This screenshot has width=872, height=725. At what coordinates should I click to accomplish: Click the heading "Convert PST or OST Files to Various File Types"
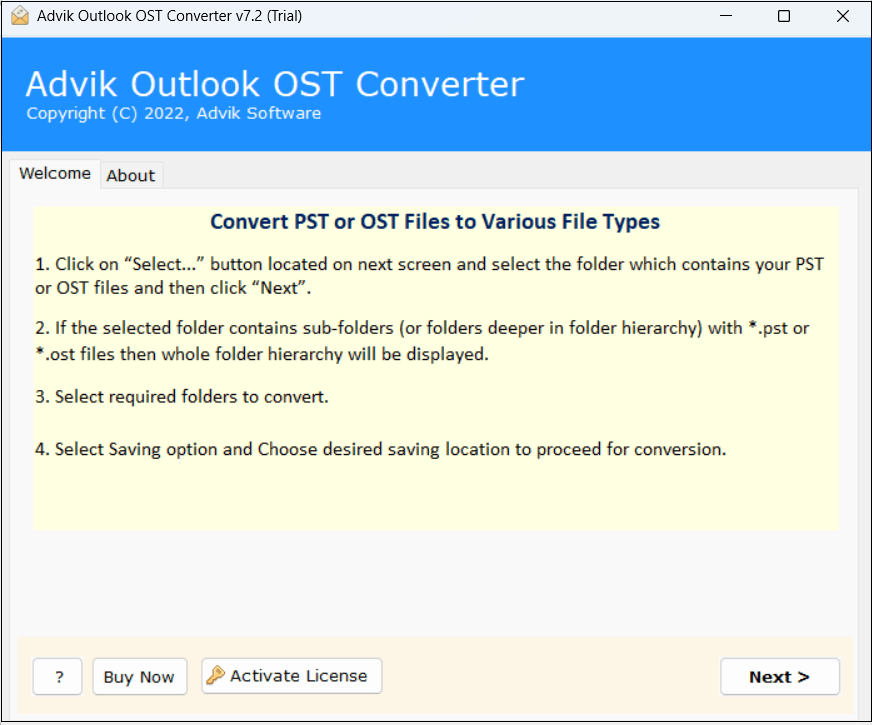pyautogui.click(x=435, y=222)
